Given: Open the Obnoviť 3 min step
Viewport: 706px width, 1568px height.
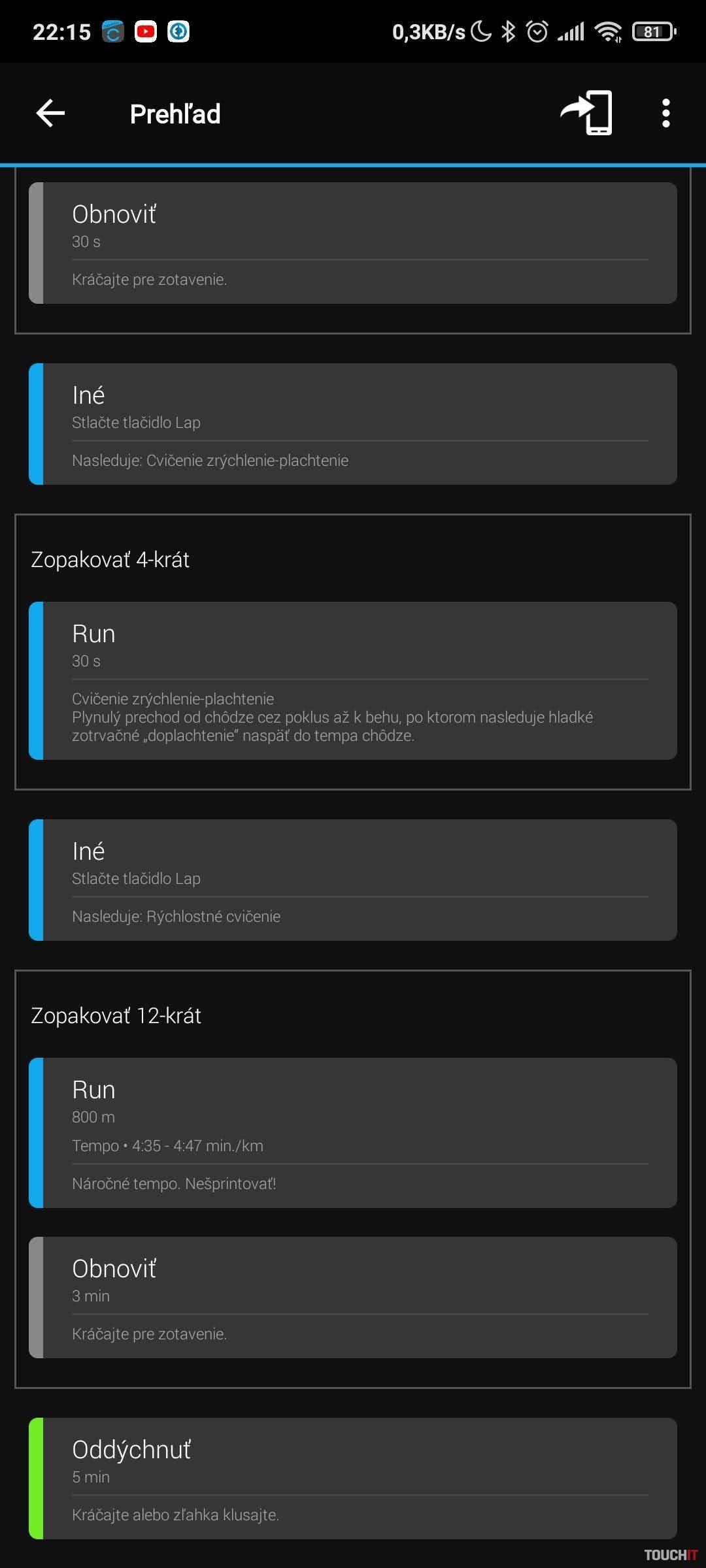Looking at the screenshot, I should click(x=353, y=1297).
